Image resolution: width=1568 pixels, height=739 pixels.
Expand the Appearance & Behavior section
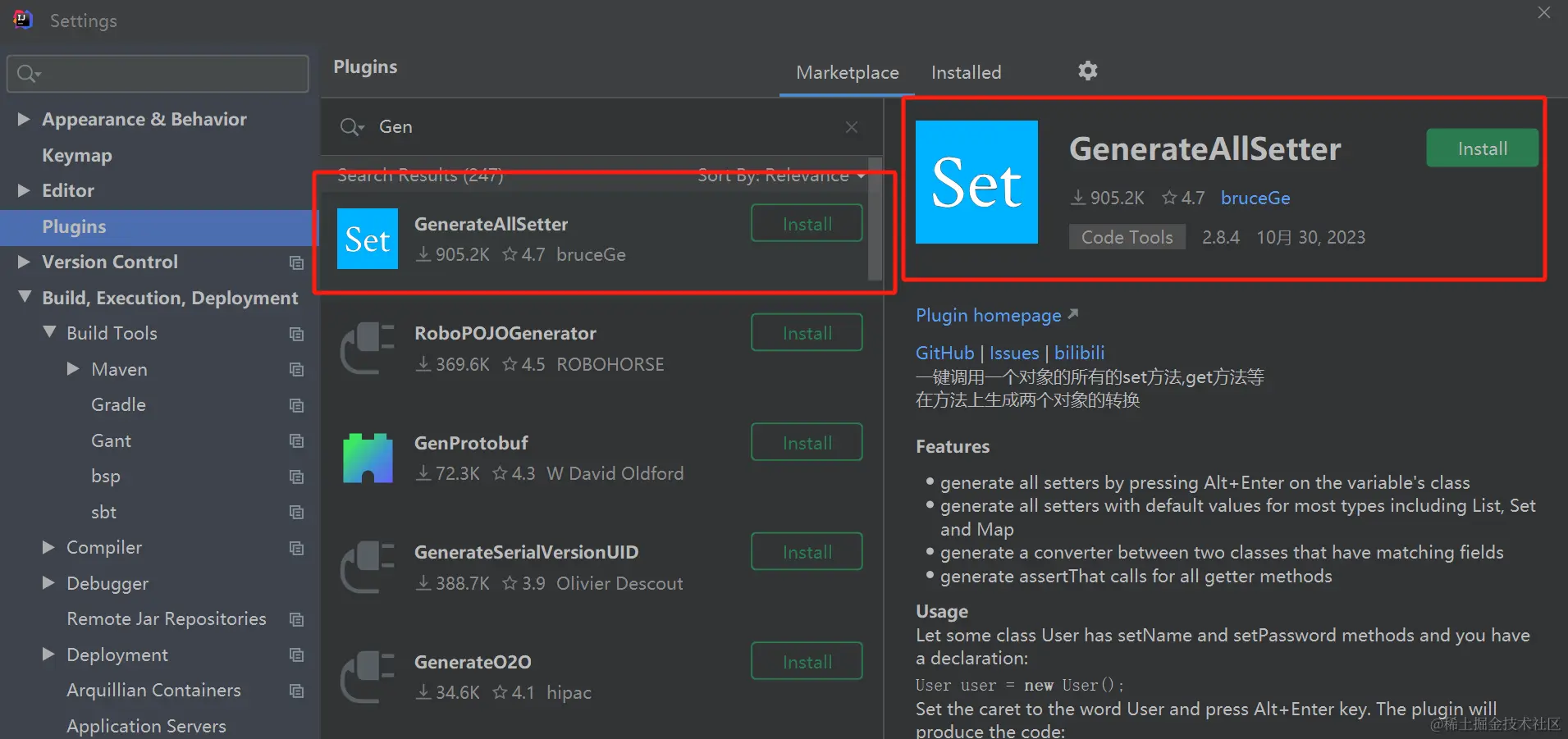pyautogui.click(x=22, y=119)
